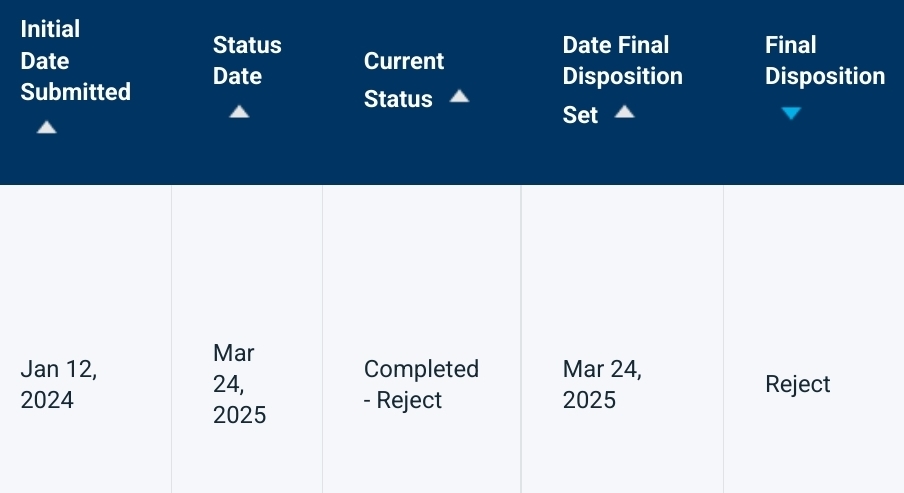This screenshot has height=493, width=904.
Task: Click the Status Date cell showing Mar 24, 2025
Action: tap(239, 384)
